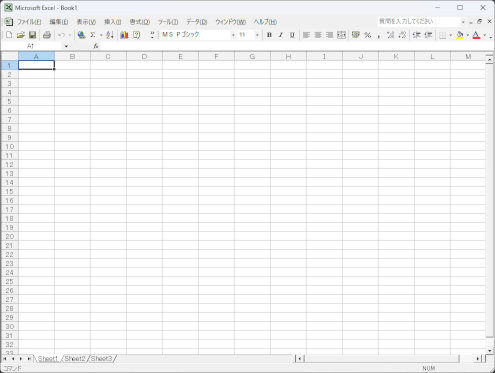Apply AutoSum with sigma icon
The image size is (495, 373).
93,35
